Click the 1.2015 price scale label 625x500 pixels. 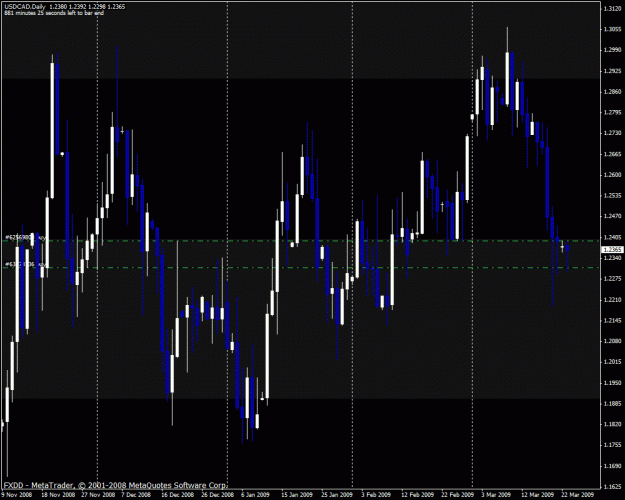click(x=613, y=362)
